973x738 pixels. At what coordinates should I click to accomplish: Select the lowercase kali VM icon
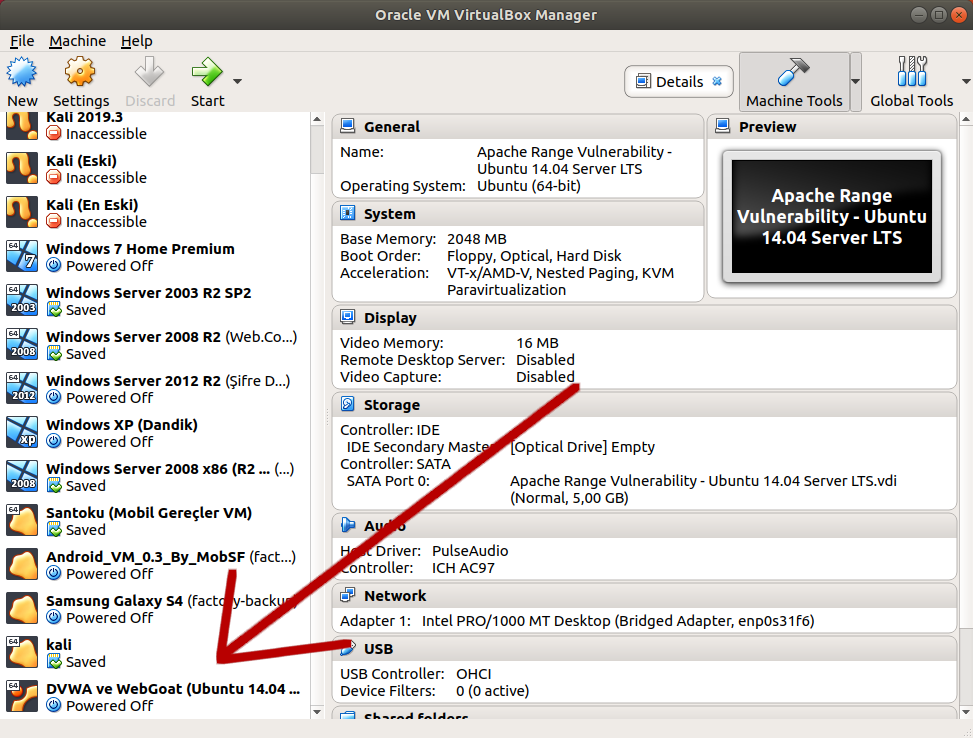22,654
